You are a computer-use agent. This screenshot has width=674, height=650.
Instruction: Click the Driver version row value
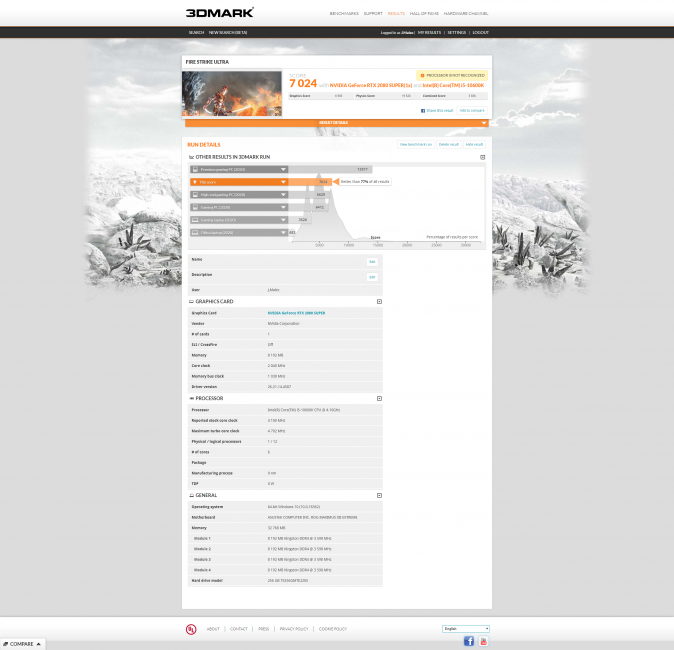[x=279, y=387]
